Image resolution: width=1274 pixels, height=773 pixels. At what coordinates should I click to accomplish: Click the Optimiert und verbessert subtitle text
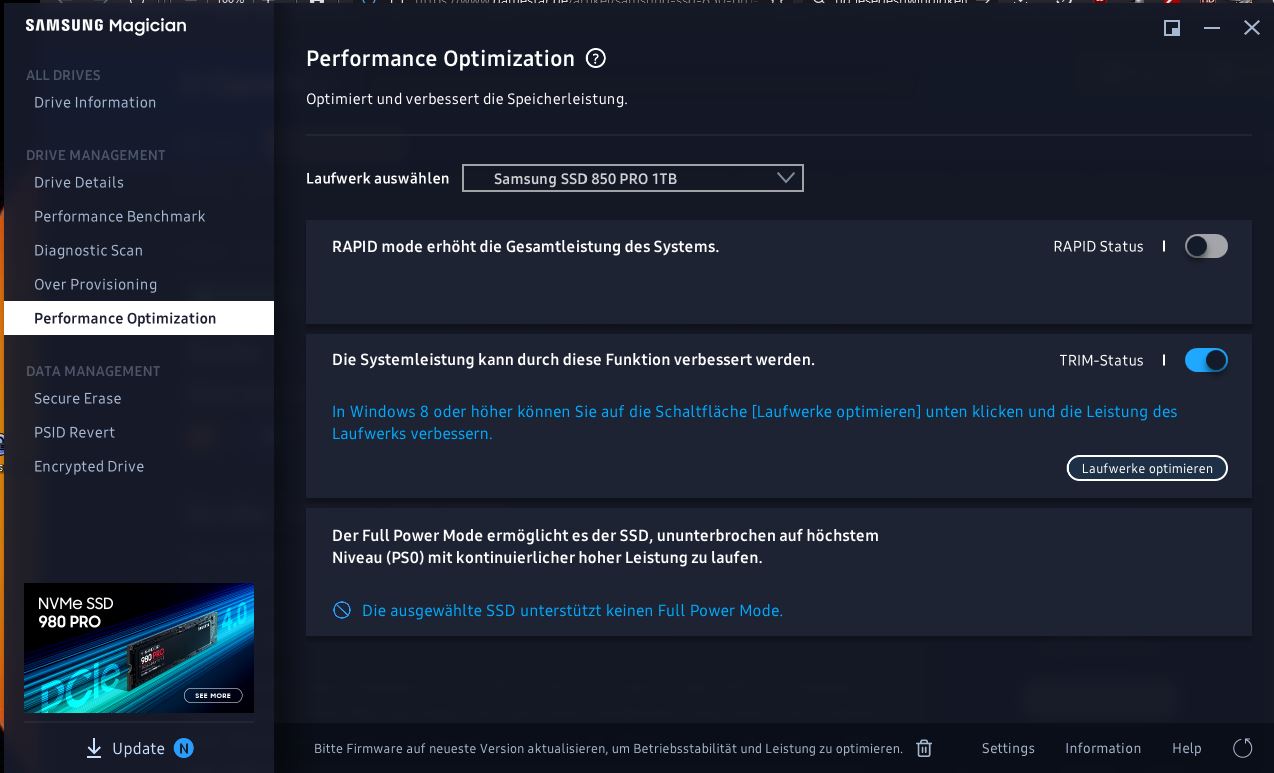467,99
